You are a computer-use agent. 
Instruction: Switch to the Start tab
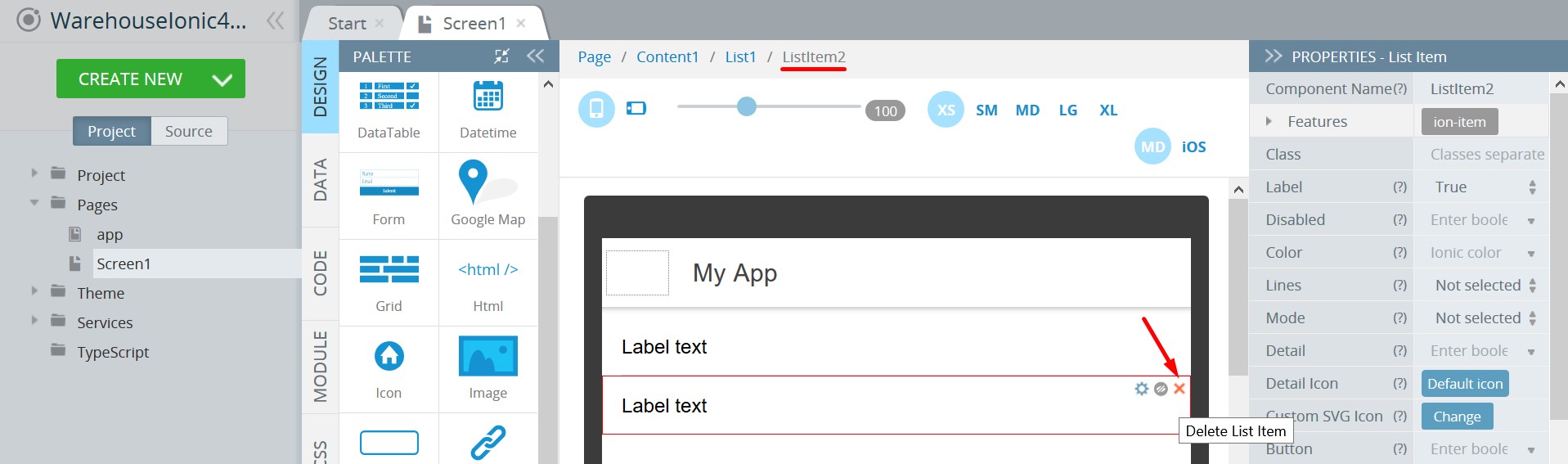coord(347,24)
